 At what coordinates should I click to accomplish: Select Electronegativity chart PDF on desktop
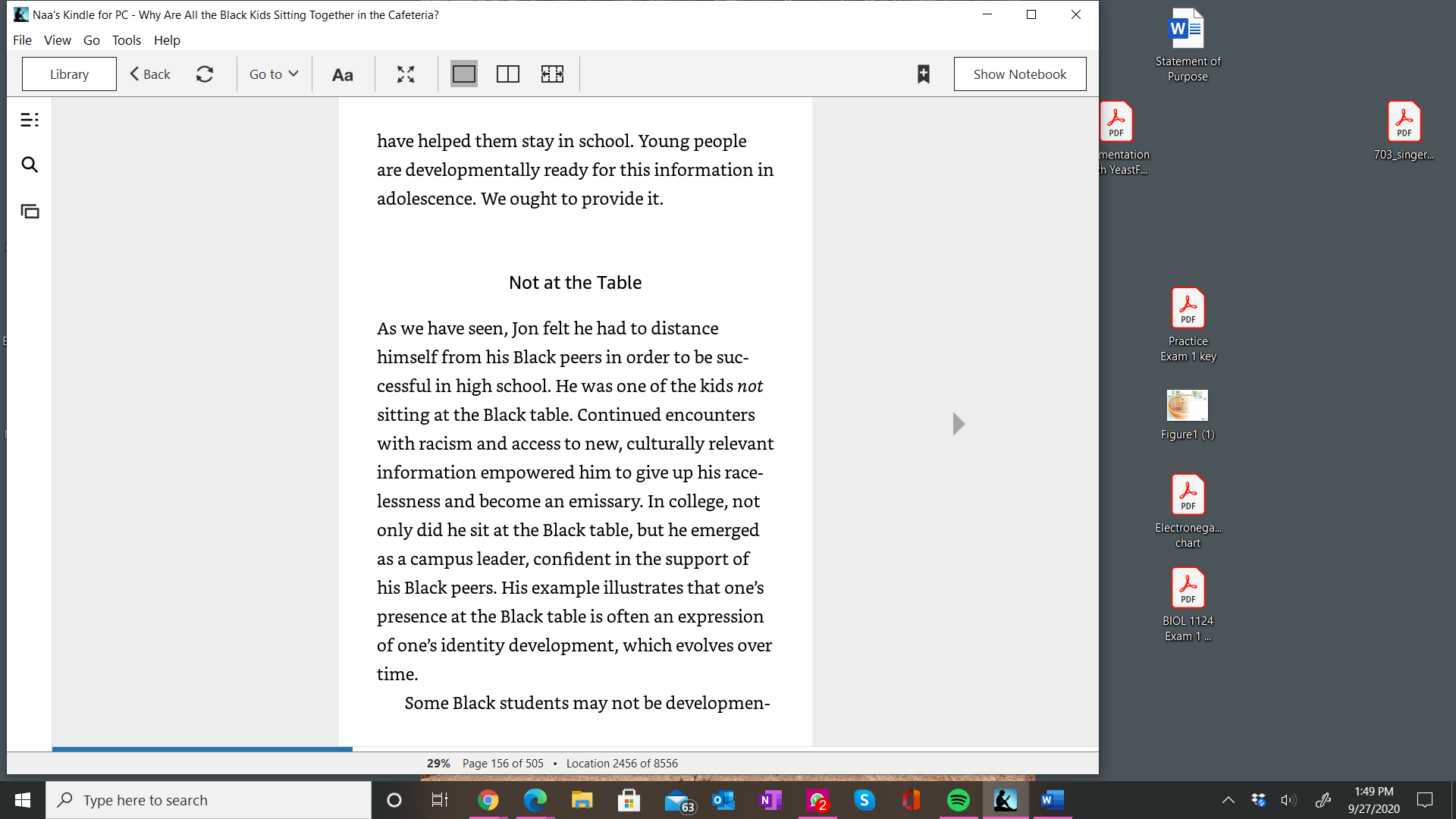click(x=1188, y=511)
